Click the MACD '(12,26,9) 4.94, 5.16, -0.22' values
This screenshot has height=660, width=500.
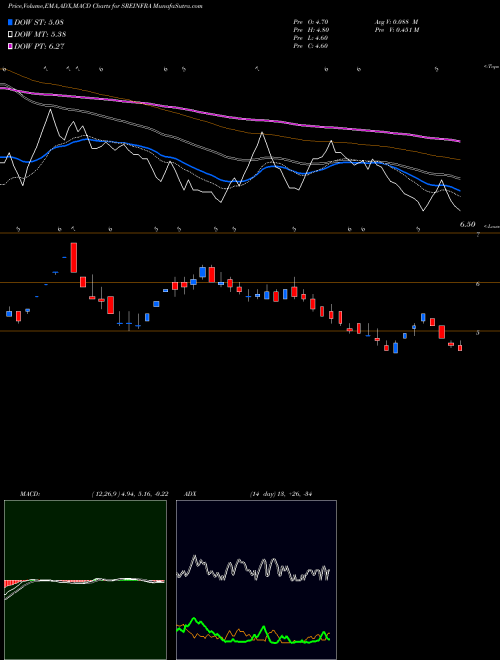(130, 494)
